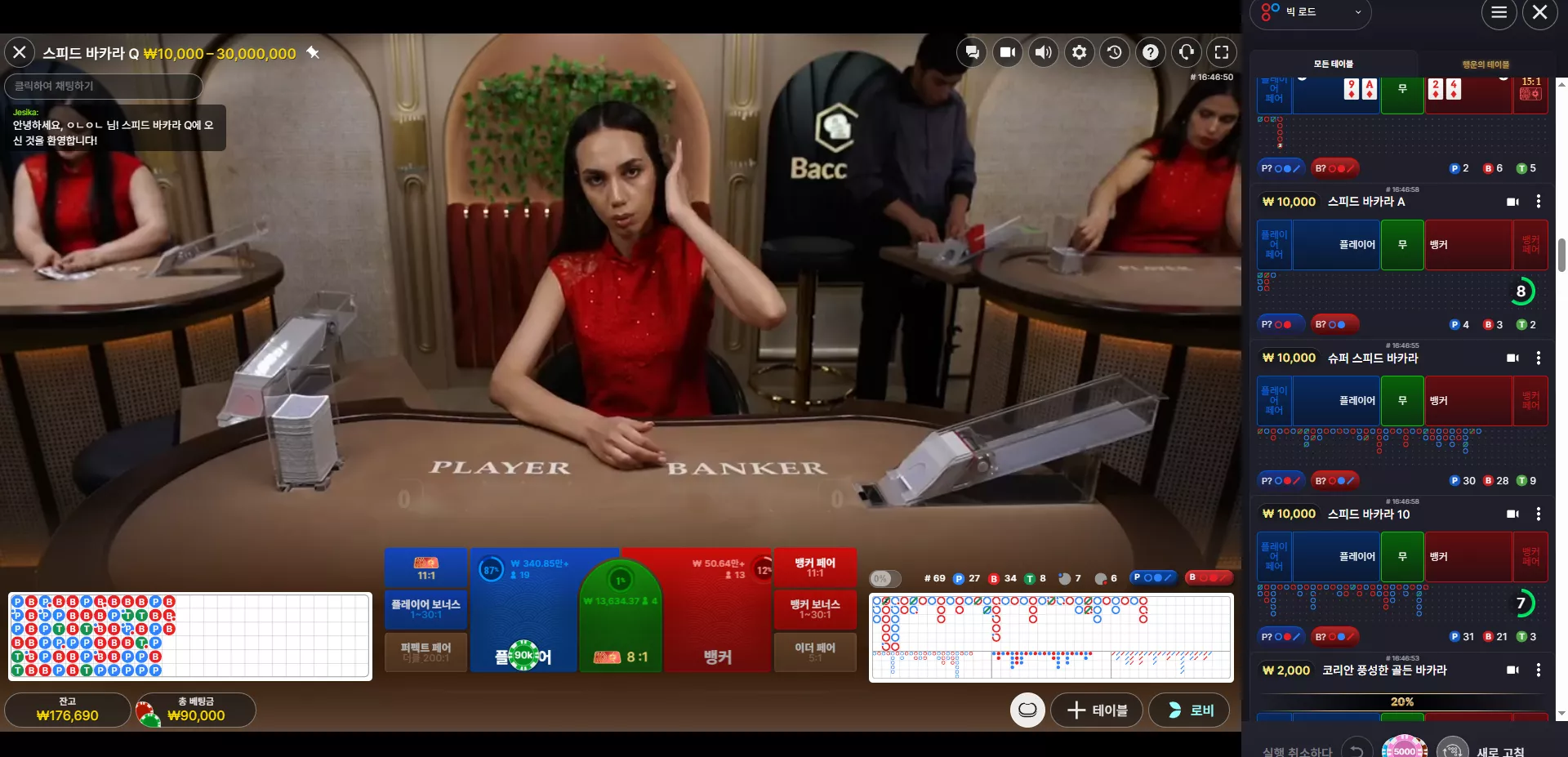Open the chat bubble icon in top toolbar
The width and height of the screenshot is (1568, 757).
point(972,52)
